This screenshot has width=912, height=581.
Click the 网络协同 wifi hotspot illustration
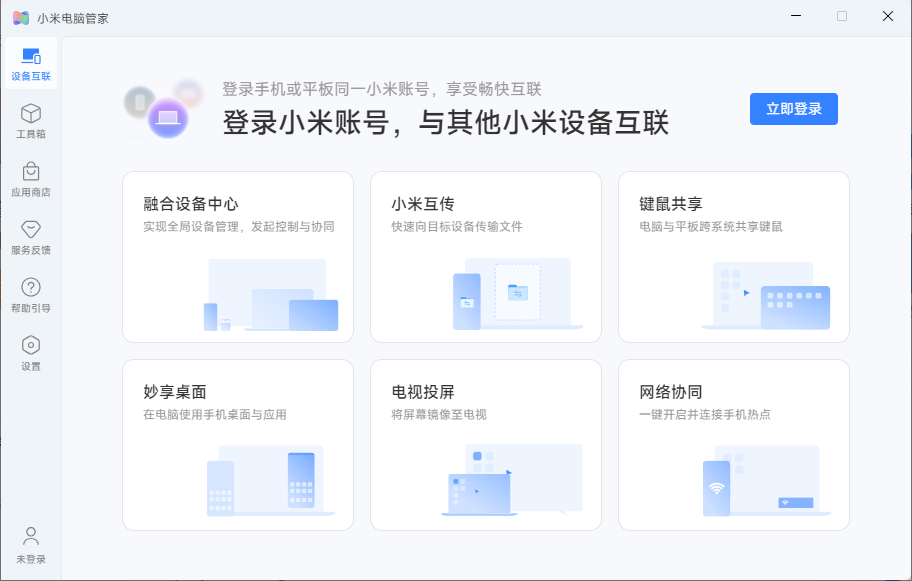pos(767,481)
